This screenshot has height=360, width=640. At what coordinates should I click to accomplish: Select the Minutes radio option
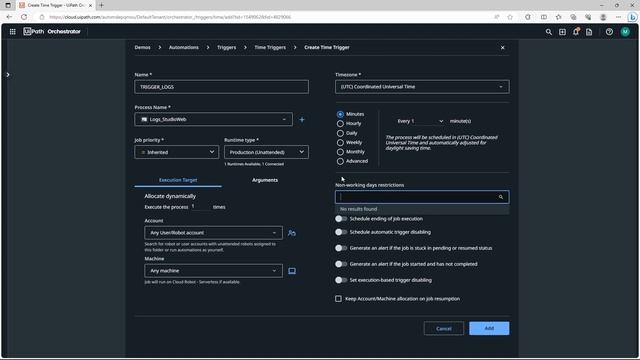coord(340,114)
